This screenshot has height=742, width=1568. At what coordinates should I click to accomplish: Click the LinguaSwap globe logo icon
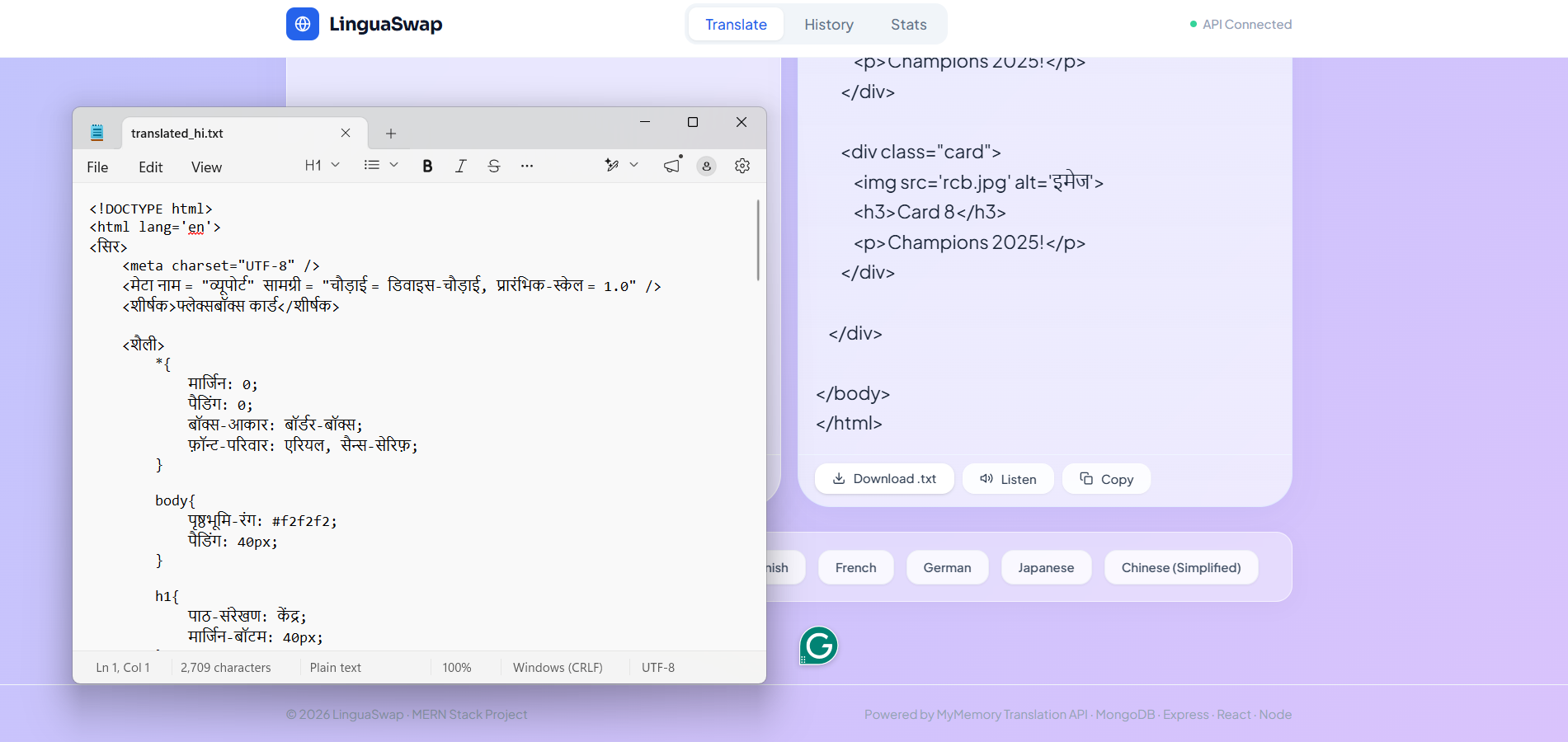[x=303, y=24]
